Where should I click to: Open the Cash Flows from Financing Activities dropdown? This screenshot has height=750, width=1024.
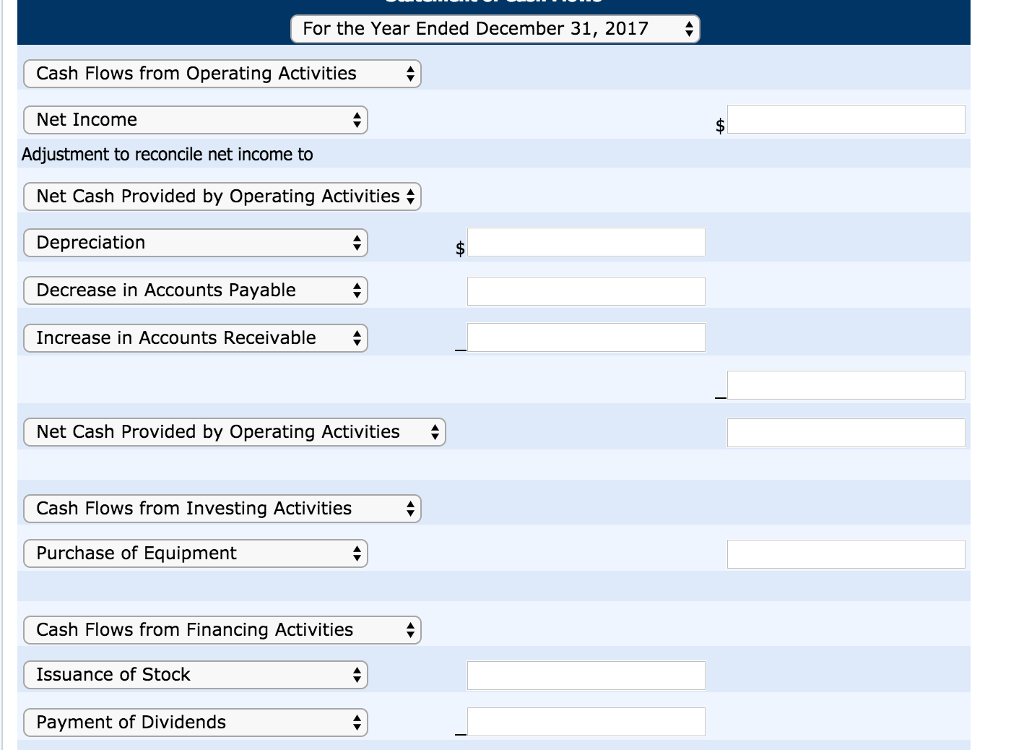click(x=222, y=630)
